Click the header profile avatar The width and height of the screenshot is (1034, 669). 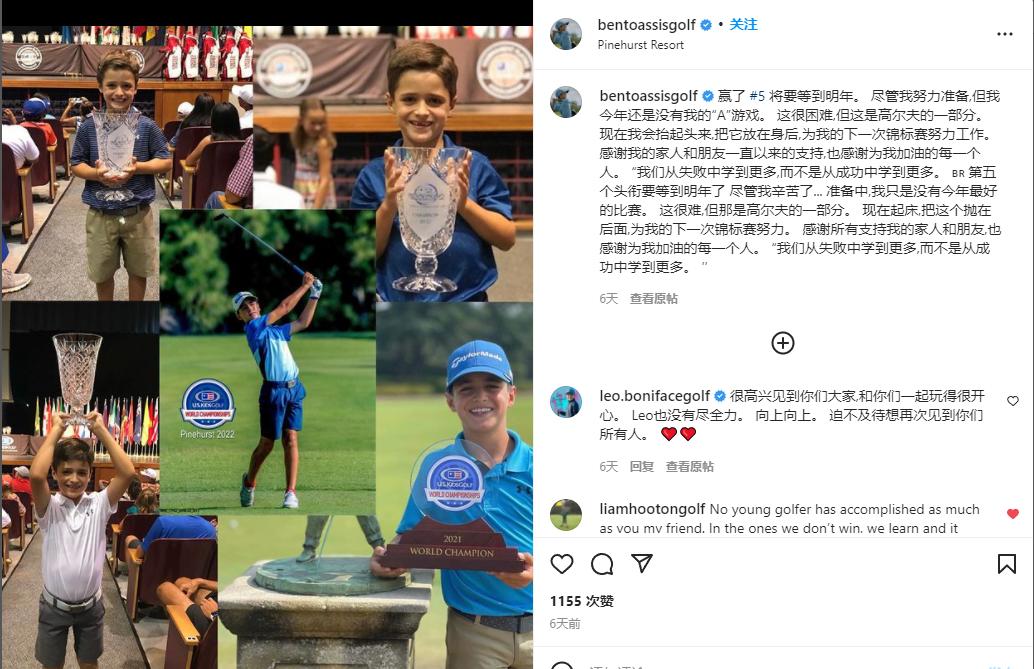(566, 34)
